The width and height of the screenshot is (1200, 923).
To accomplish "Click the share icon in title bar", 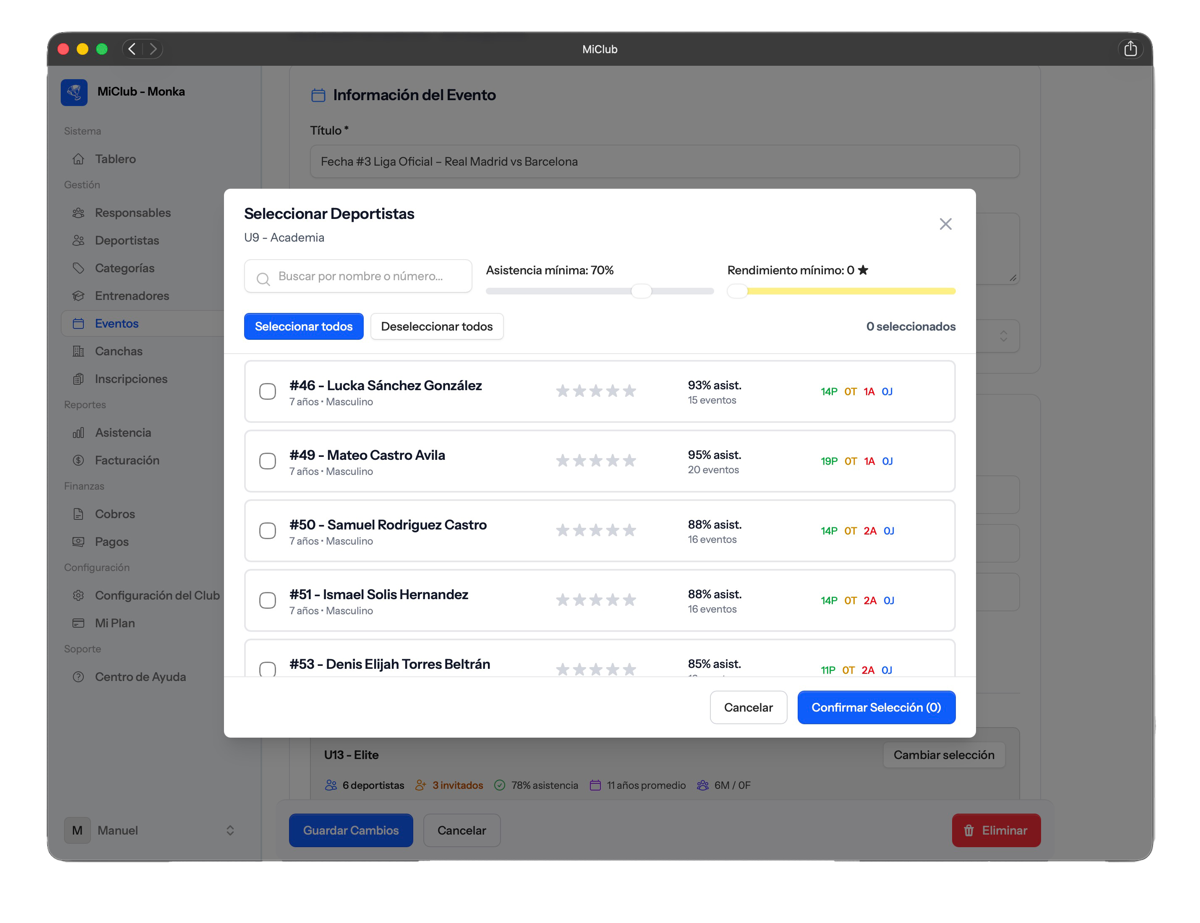I will [x=1130, y=49].
